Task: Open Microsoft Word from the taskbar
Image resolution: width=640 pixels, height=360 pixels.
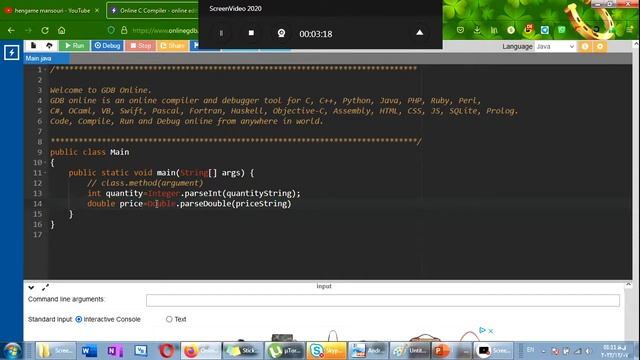Action: [89, 351]
